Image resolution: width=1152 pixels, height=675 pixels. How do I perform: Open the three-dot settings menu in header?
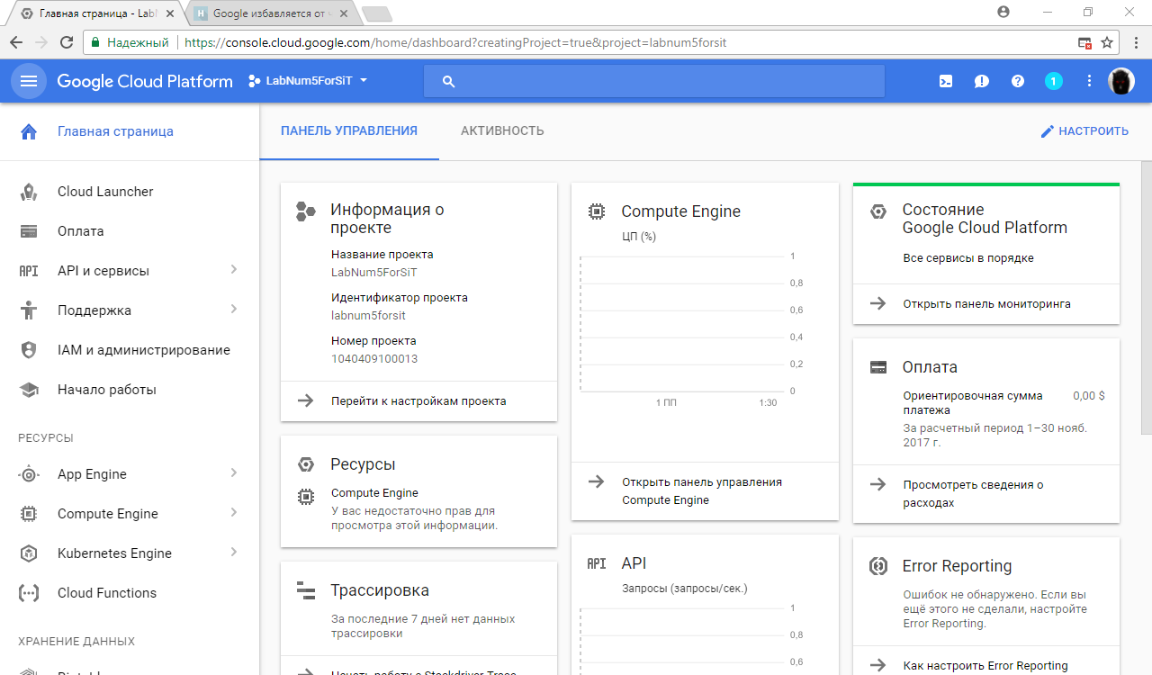[1090, 82]
